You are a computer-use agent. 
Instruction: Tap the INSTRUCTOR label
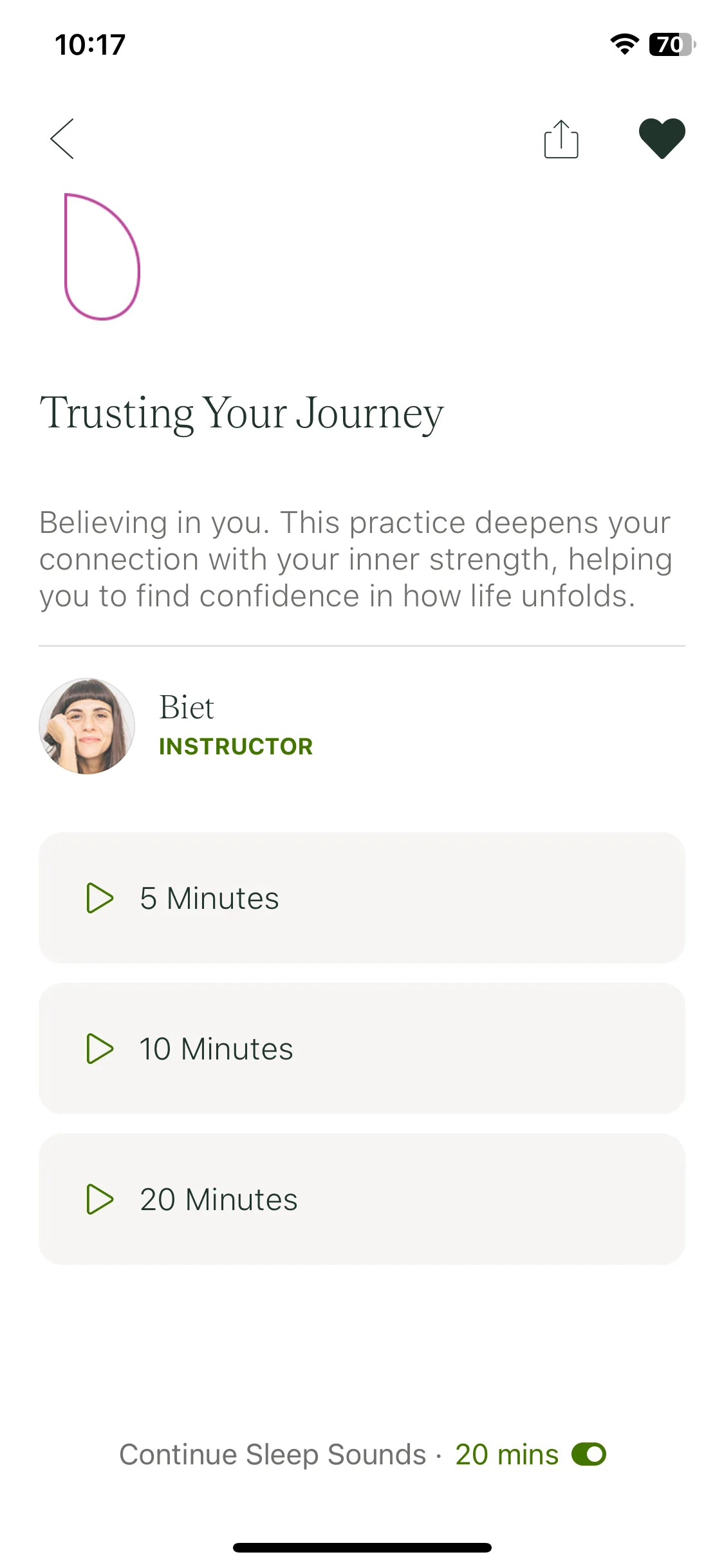click(236, 747)
